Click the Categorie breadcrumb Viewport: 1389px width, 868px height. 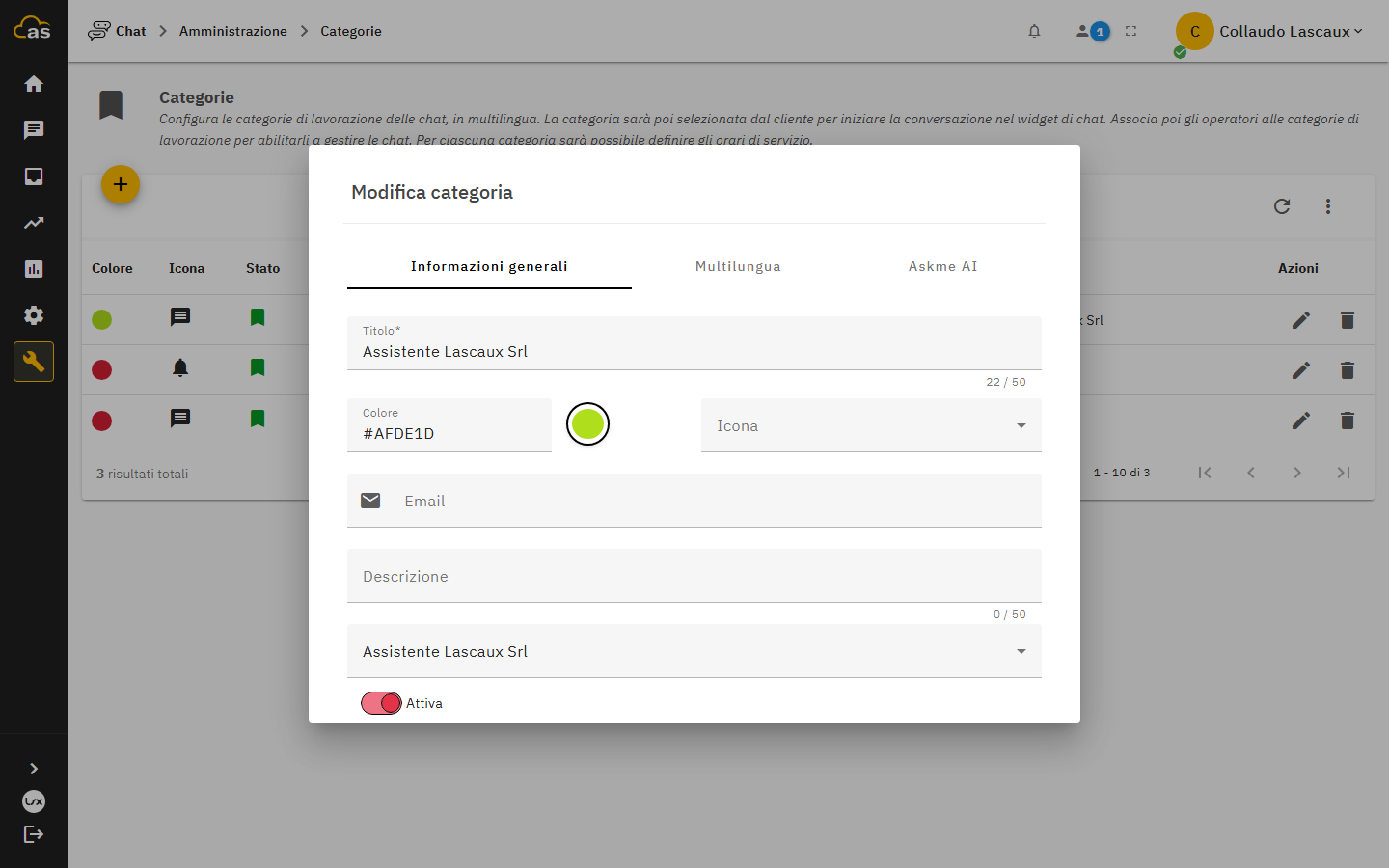coord(351,31)
